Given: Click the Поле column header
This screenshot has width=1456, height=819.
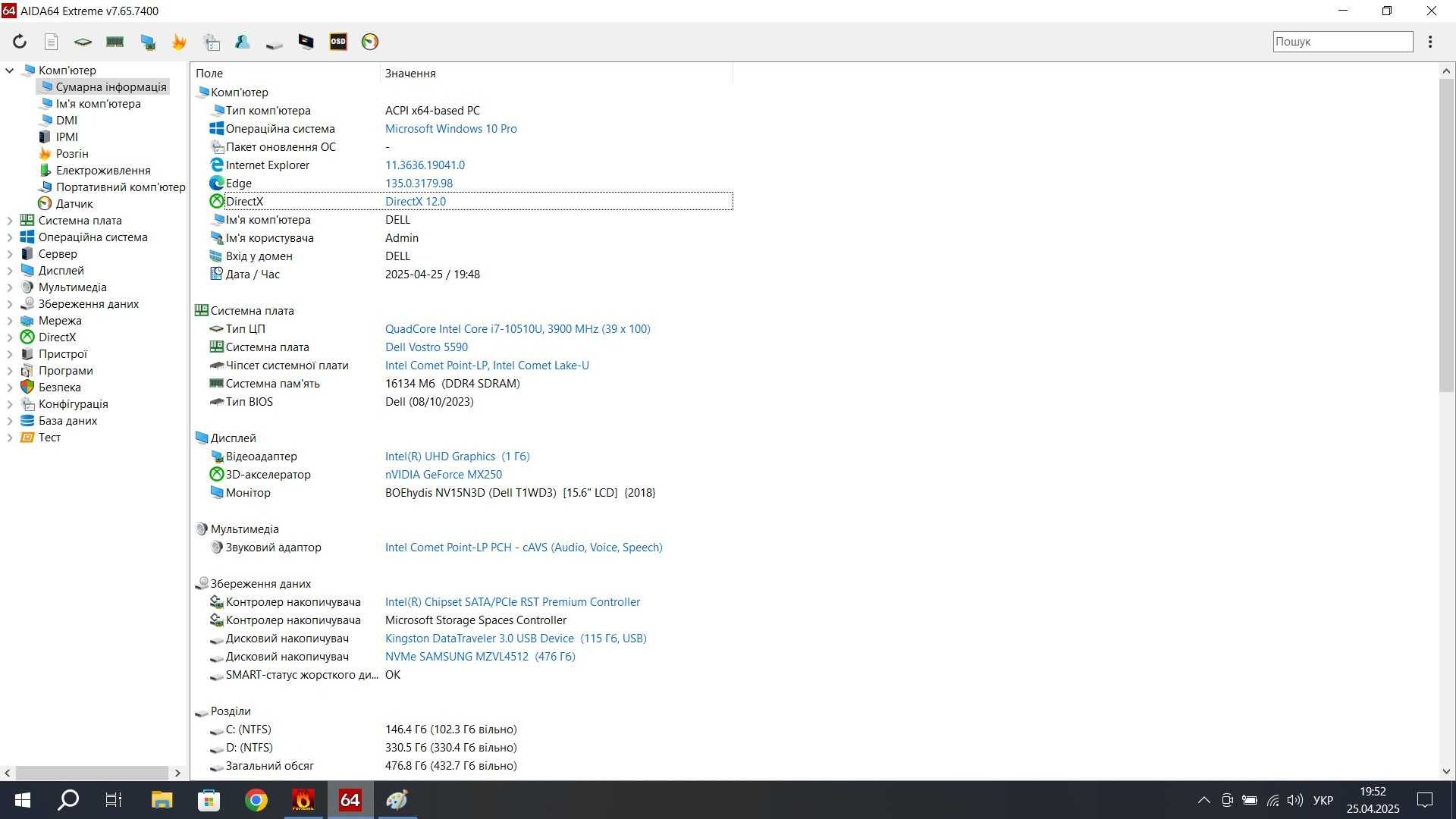Looking at the screenshot, I should pyautogui.click(x=285, y=74).
